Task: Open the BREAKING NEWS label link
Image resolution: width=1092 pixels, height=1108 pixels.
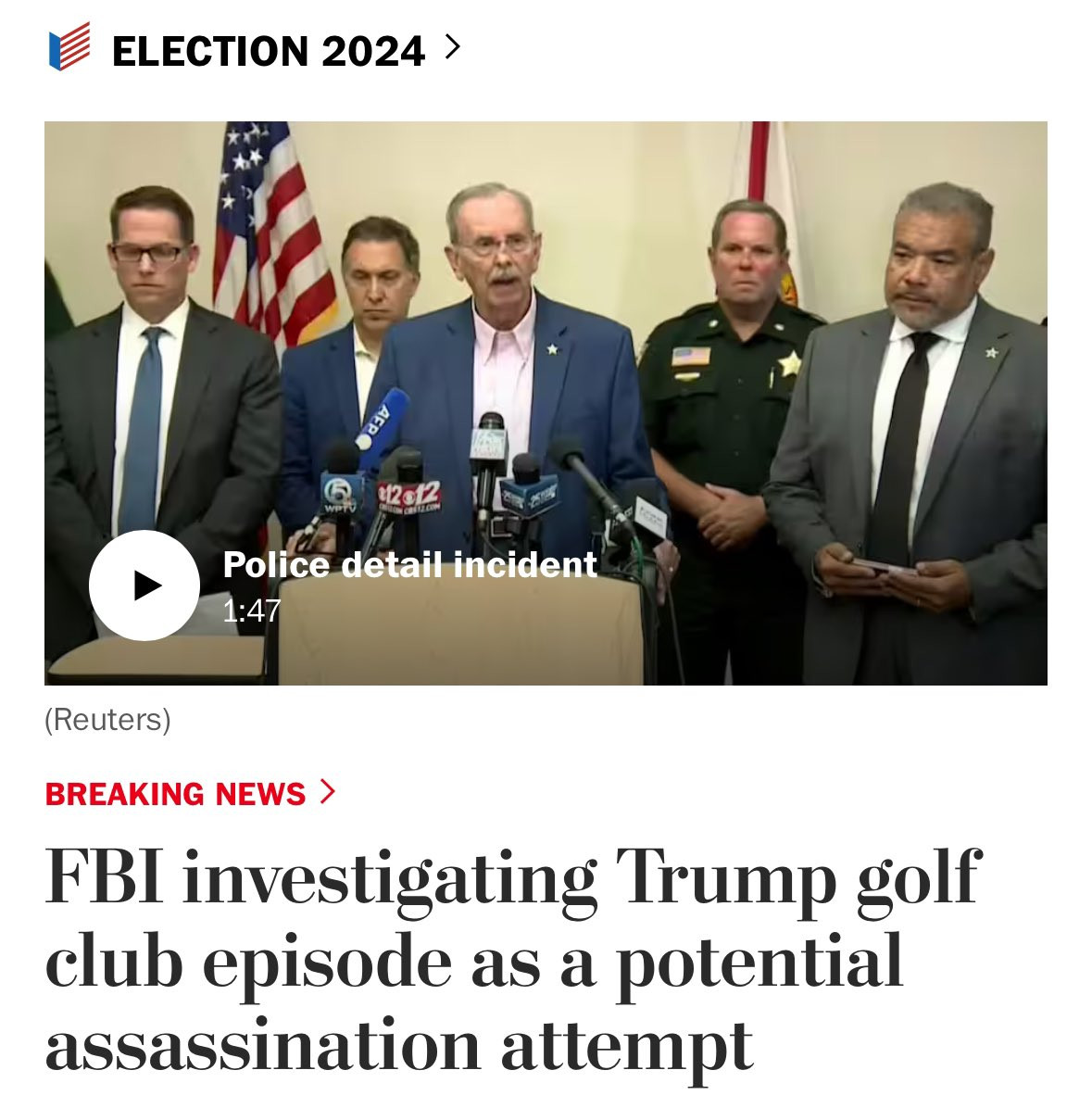Action: tap(175, 794)
